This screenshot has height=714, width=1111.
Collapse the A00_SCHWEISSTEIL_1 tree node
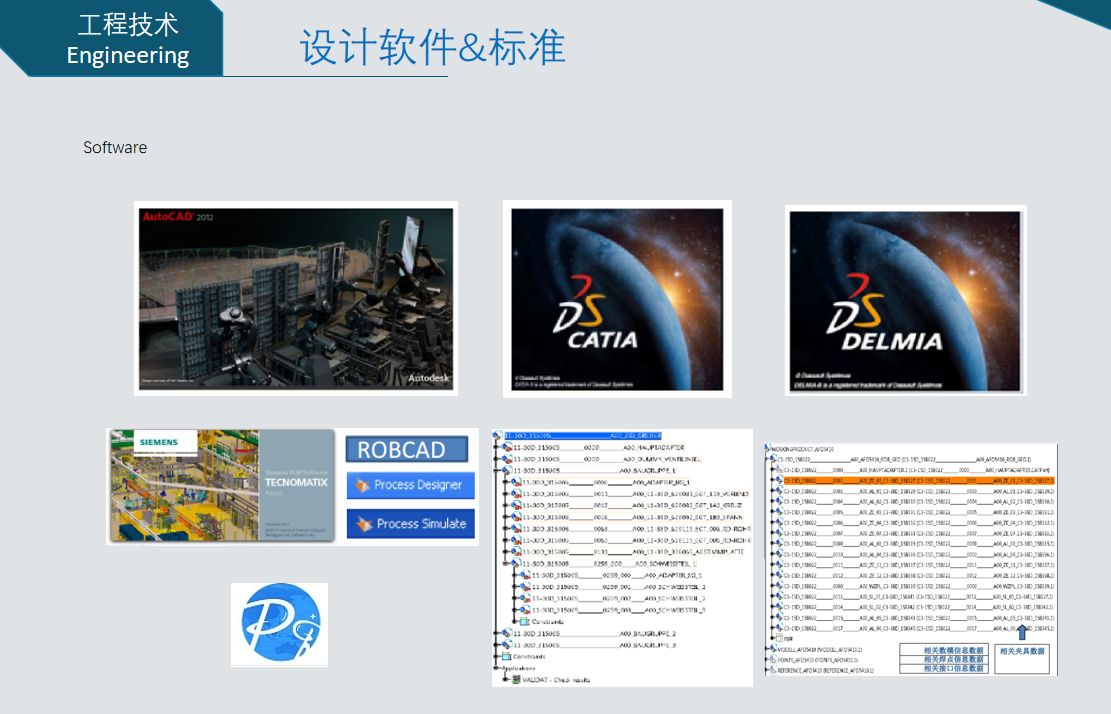tap(507, 564)
